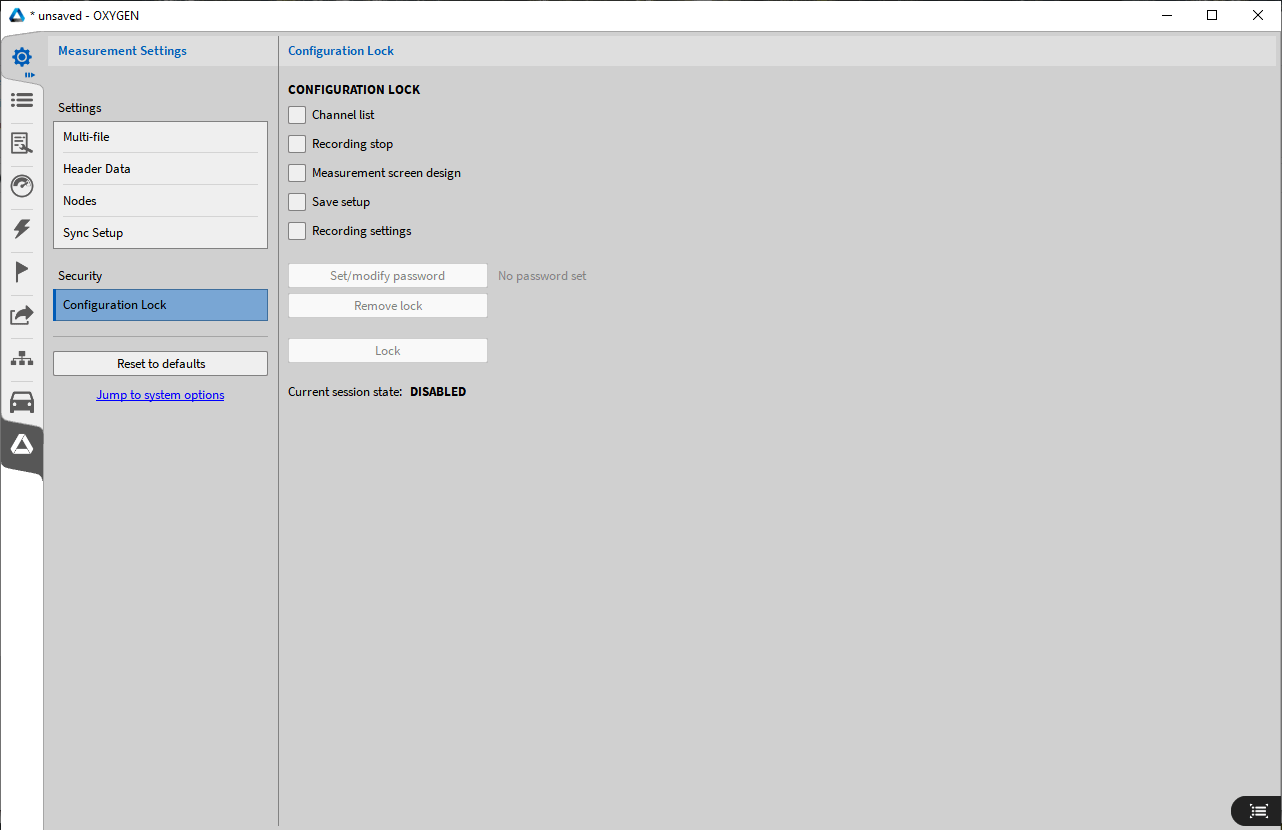Follow the Jump to system options link
1282x830 pixels.
(x=160, y=395)
